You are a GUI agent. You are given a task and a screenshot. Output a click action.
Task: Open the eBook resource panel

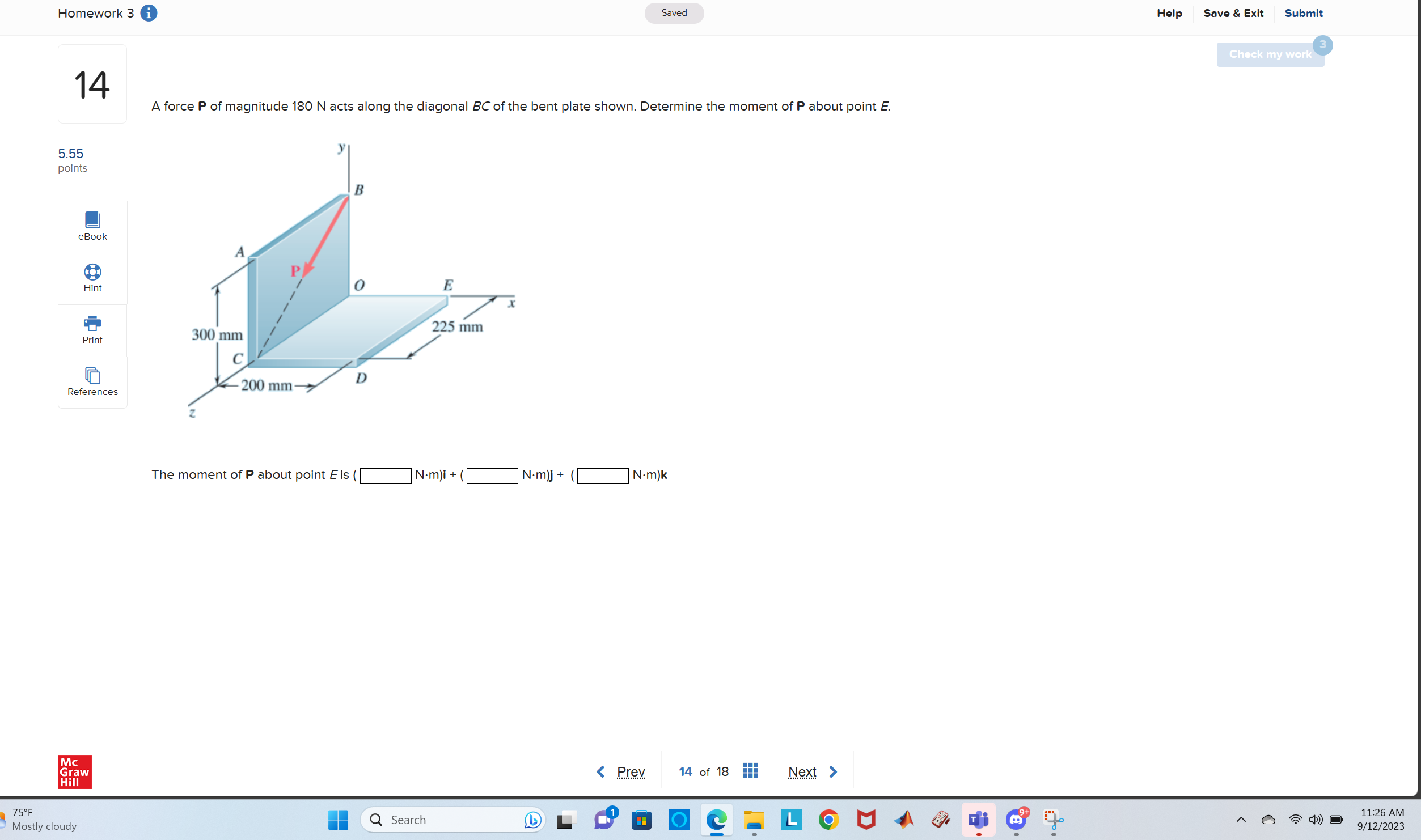click(92, 226)
